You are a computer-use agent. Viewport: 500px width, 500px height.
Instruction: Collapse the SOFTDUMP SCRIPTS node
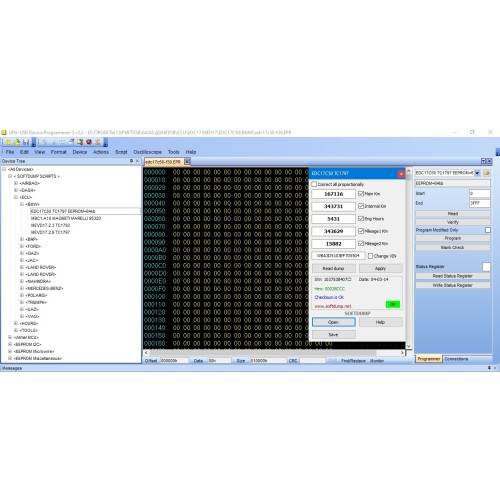pyautogui.click(x=10, y=176)
